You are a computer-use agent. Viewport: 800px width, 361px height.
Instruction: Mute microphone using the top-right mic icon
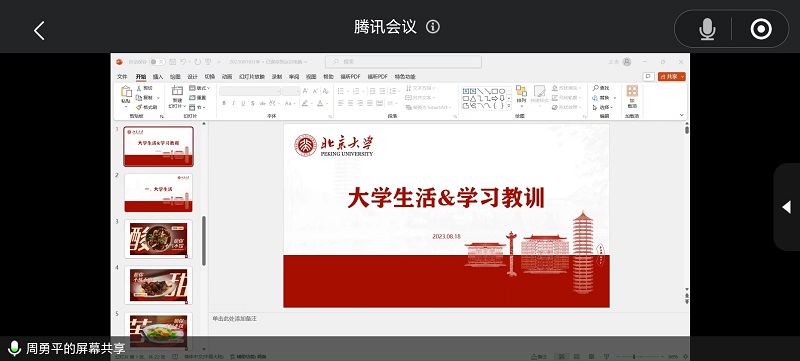tap(707, 29)
